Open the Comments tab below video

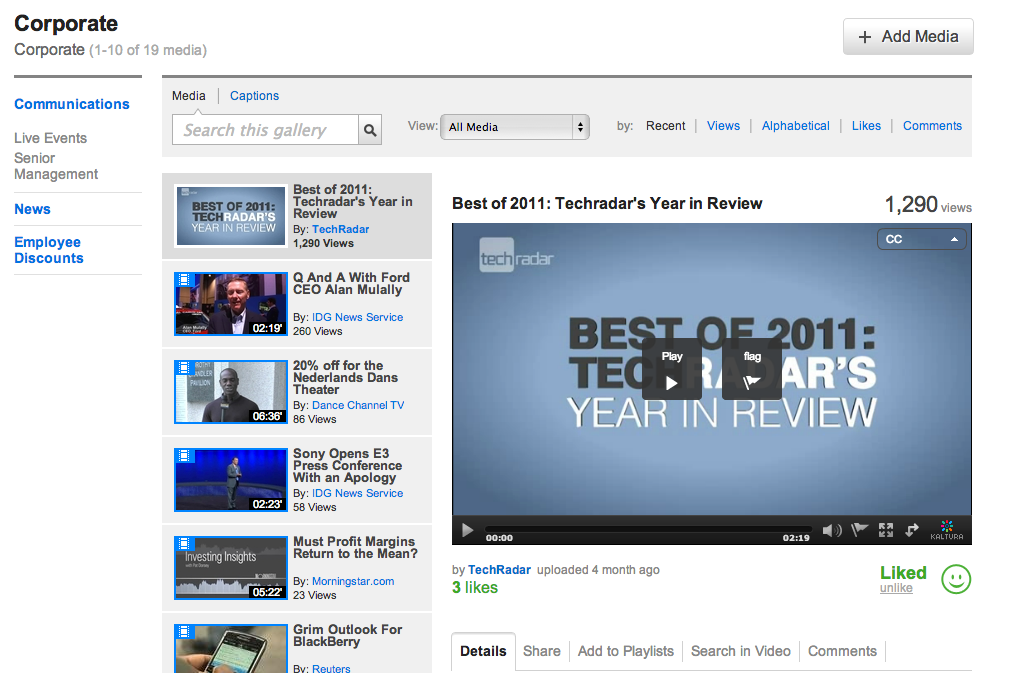842,651
